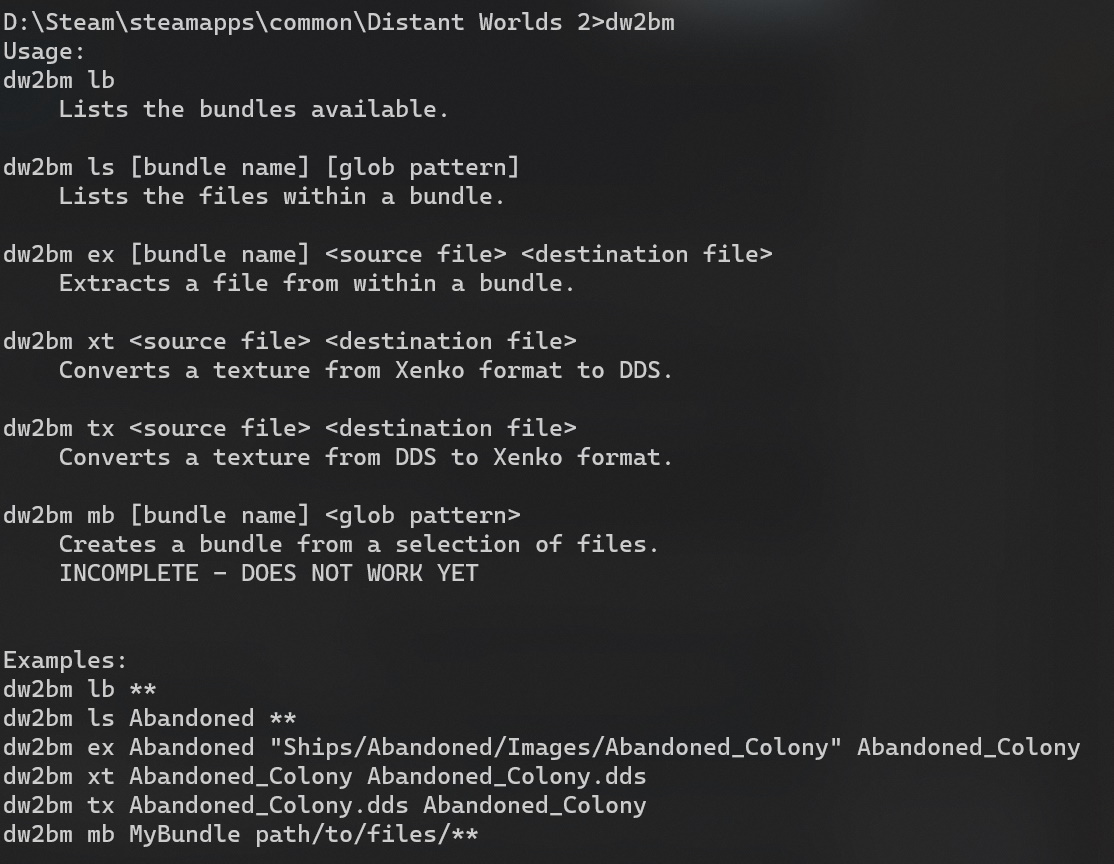Click 'Creates a bundle from a selection of files.'
This screenshot has height=864, width=1114.
359,544
